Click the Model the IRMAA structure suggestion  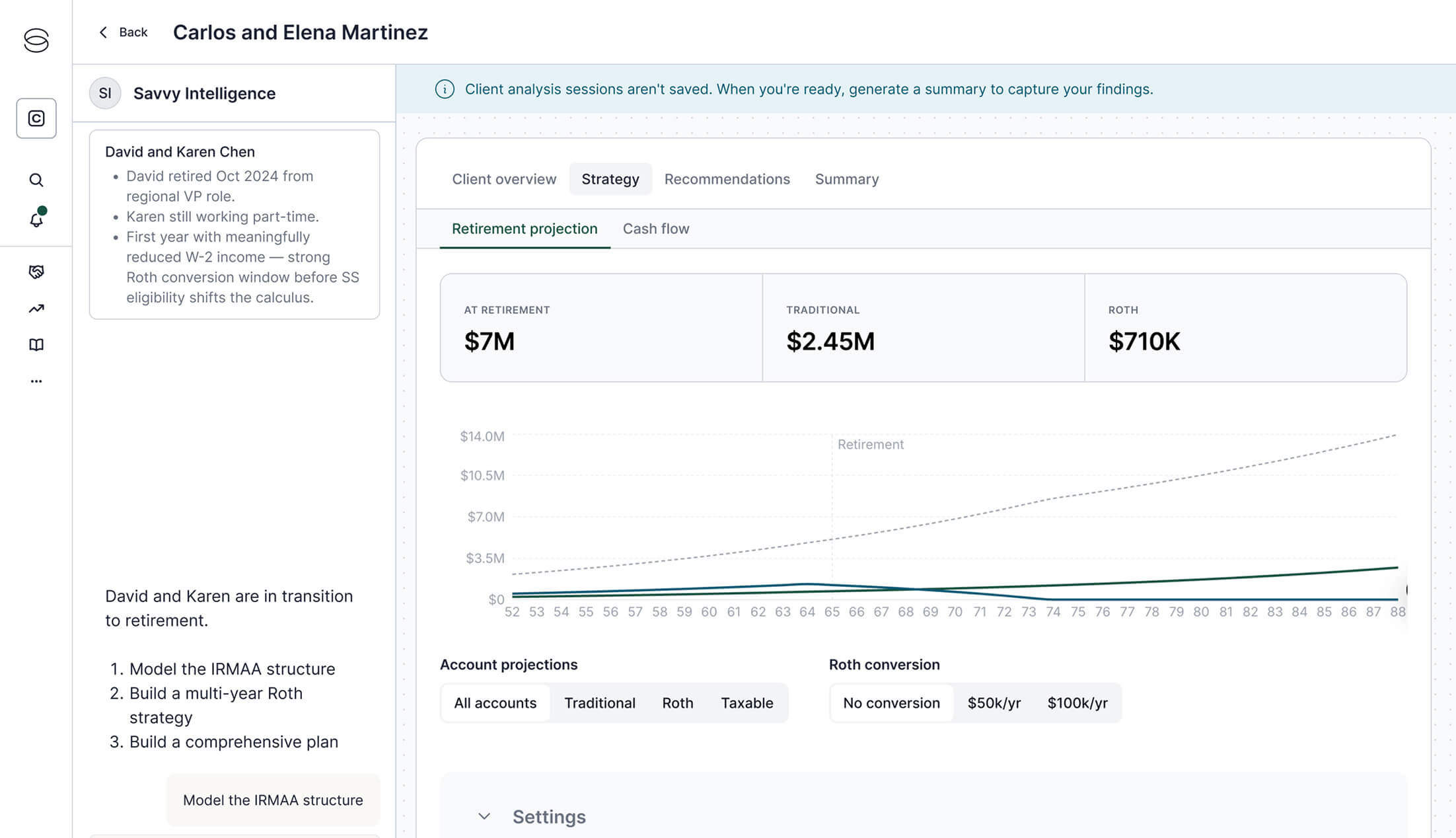(273, 800)
